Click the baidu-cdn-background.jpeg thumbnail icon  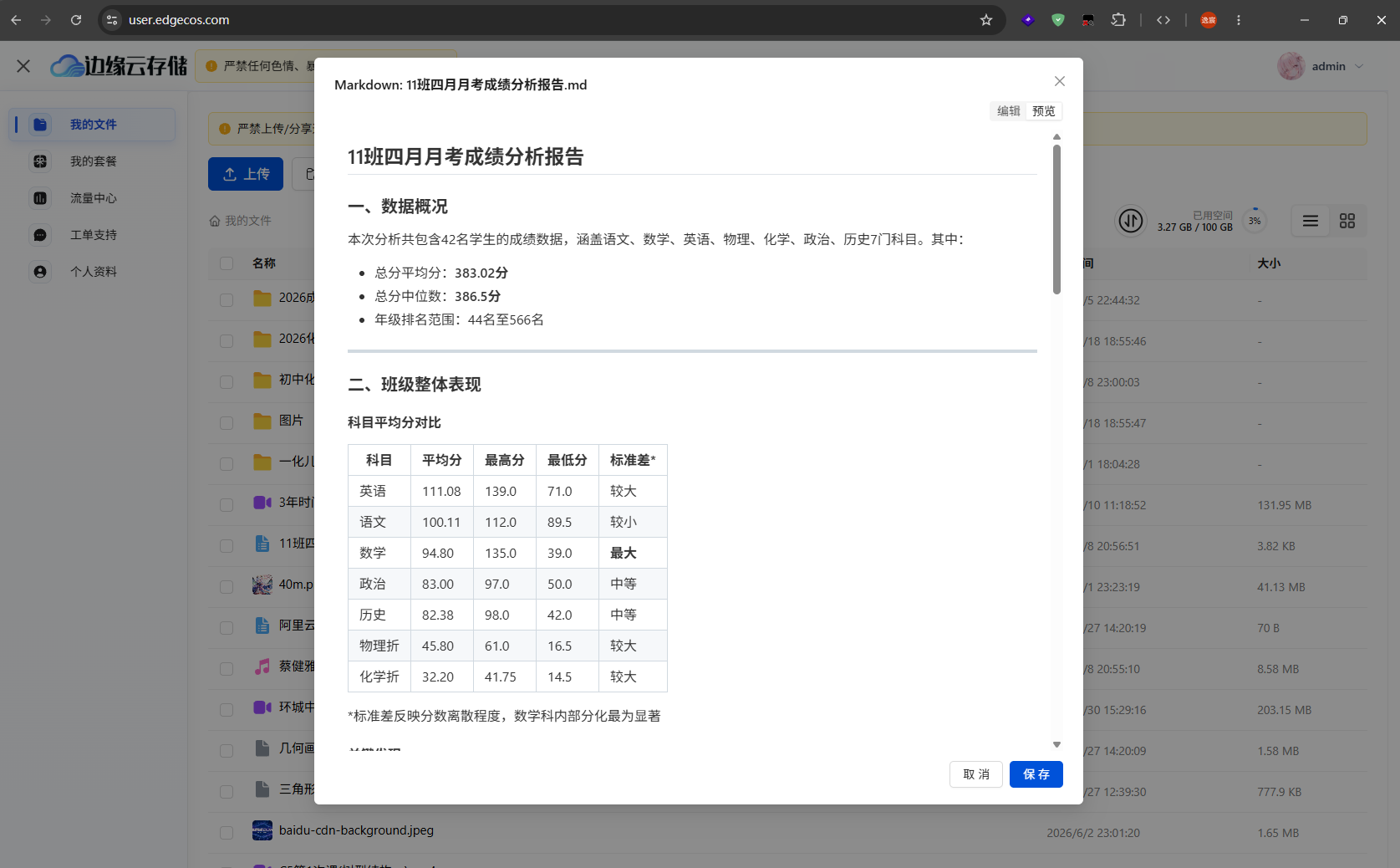(262, 830)
